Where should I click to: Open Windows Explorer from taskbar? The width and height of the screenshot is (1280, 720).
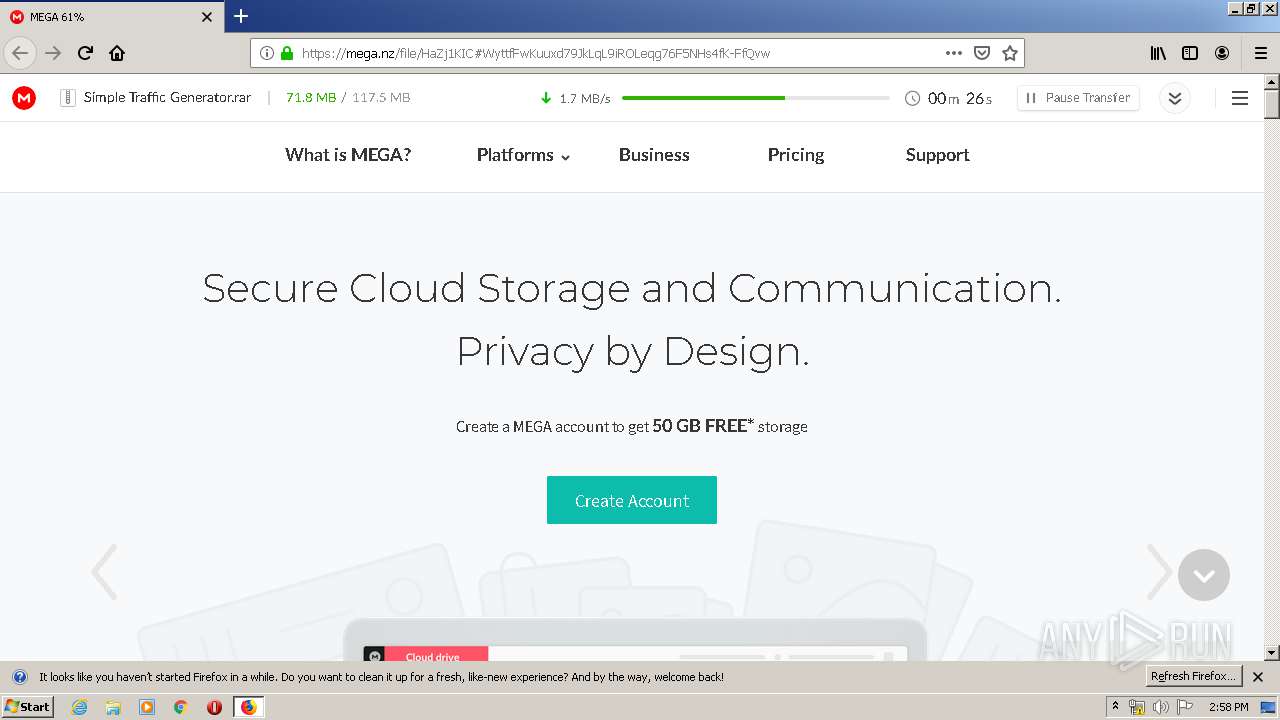113,707
